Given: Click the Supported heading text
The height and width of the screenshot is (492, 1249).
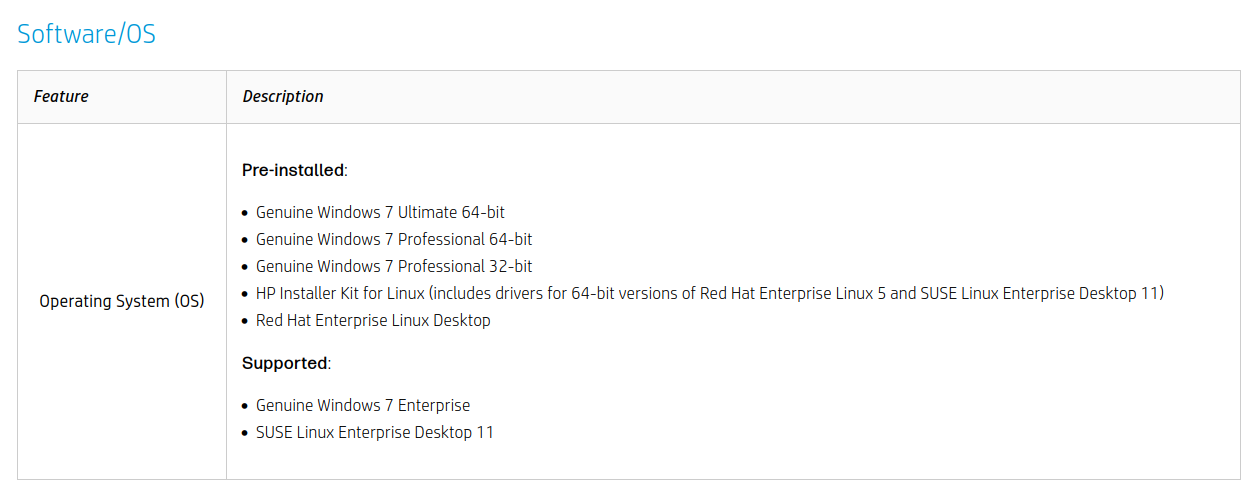Looking at the screenshot, I should pyautogui.click(x=285, y=363).
